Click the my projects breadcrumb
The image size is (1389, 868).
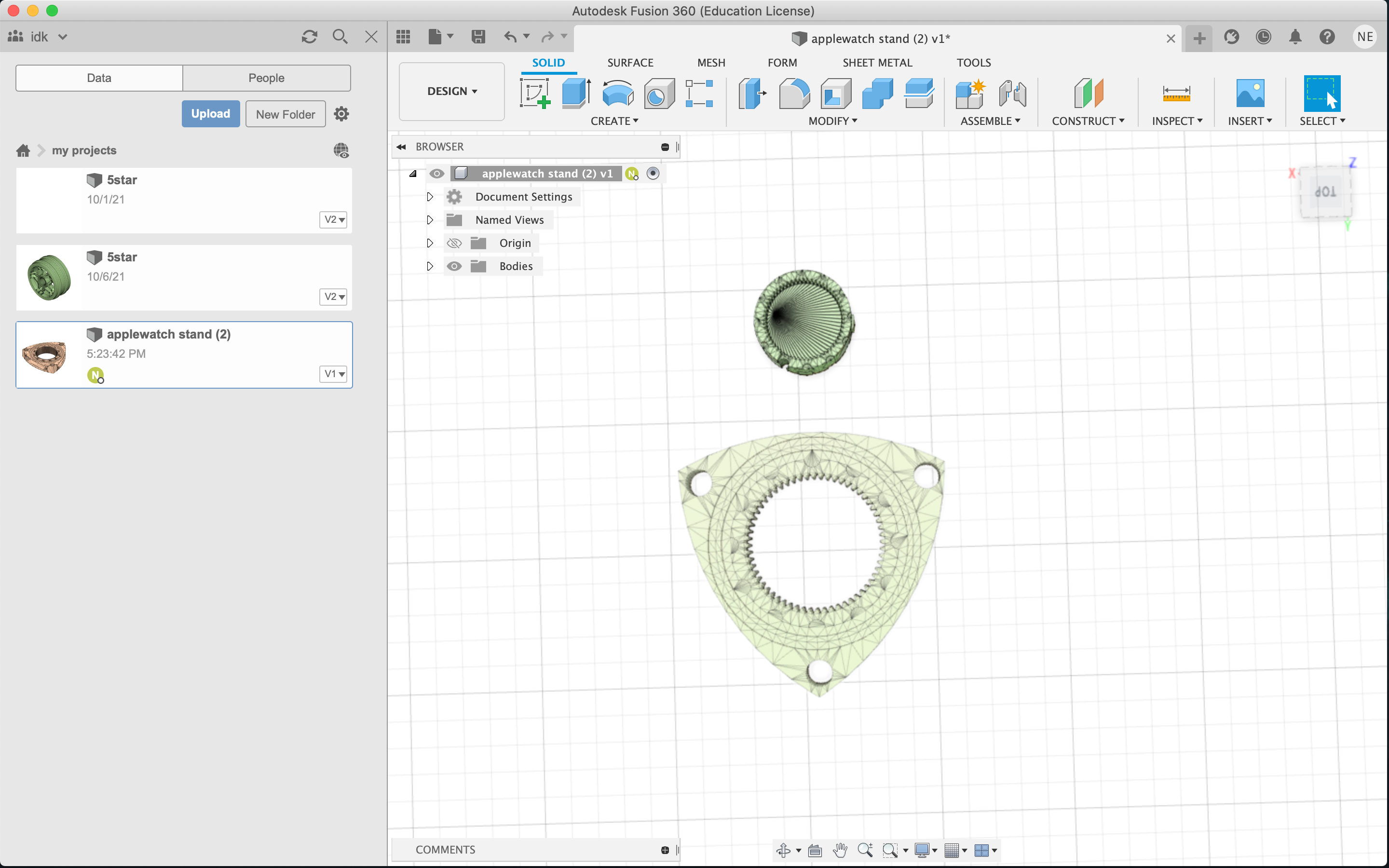point(84,150)
